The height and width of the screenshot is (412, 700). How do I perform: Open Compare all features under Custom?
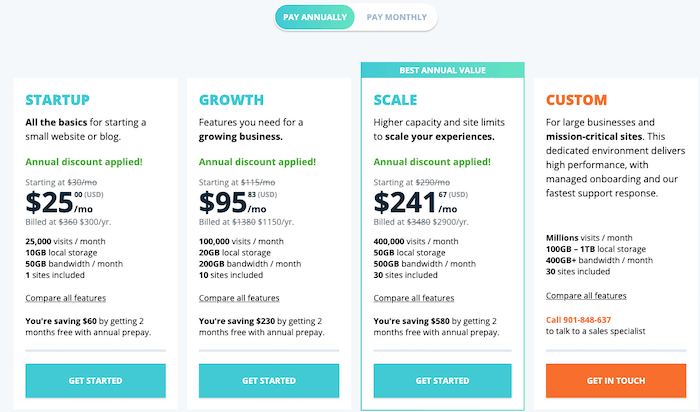[586, 295]
